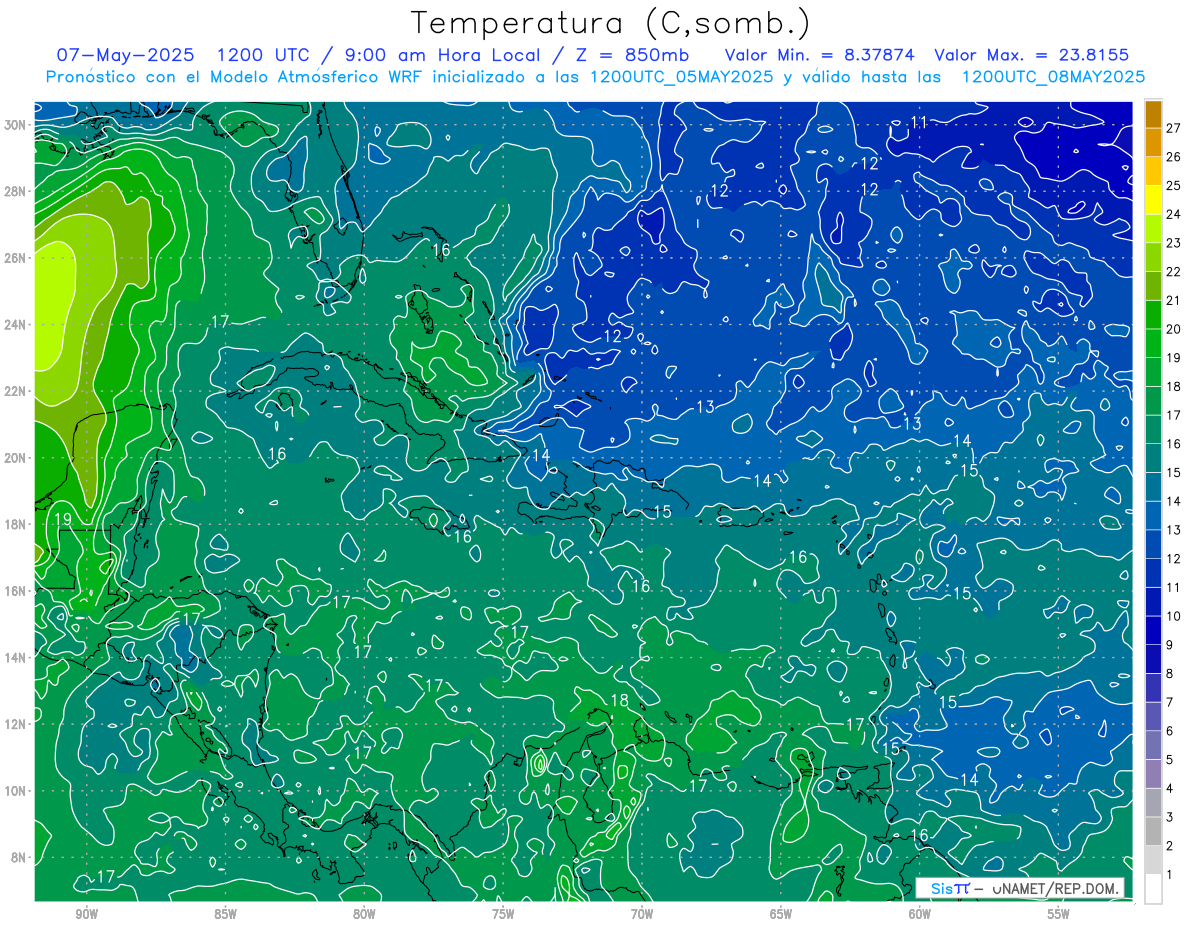This screenshot has width=1200, height=927.
Task: Click the longitude label "55W"
Action: 1059,914
